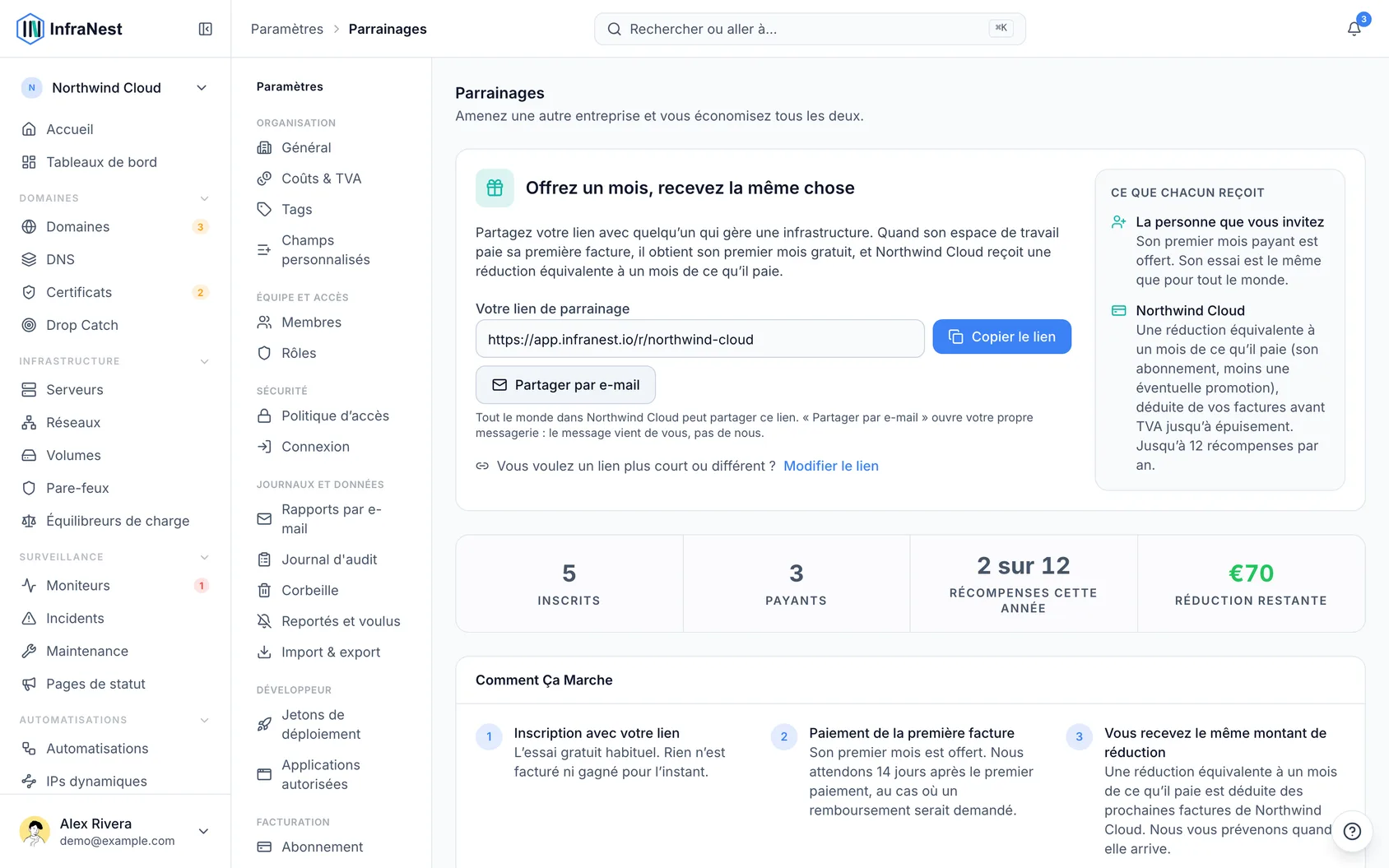
Task: Open the help question mark button
Action: (1352, 831)
